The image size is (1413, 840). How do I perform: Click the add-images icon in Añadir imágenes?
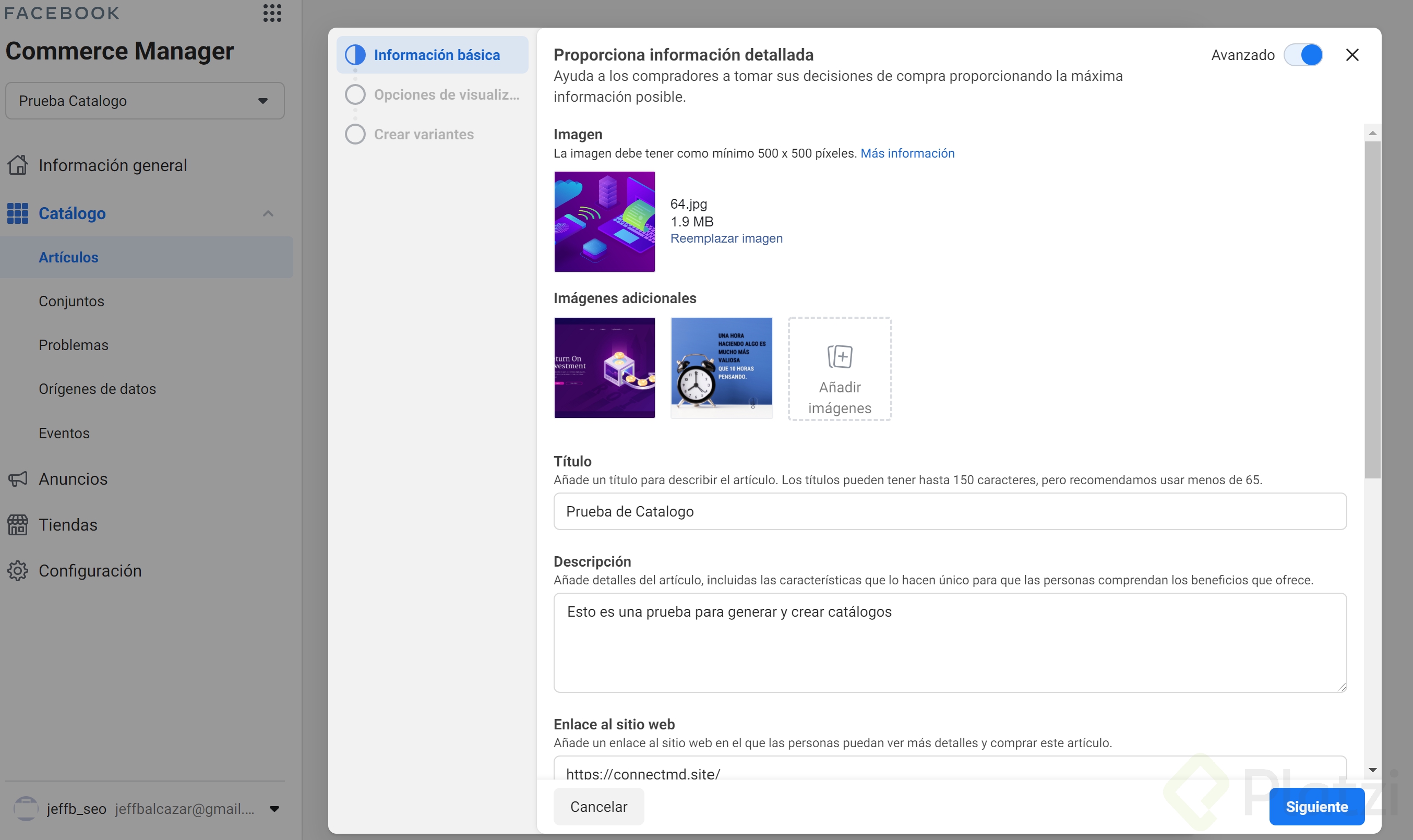coord(840,356)
